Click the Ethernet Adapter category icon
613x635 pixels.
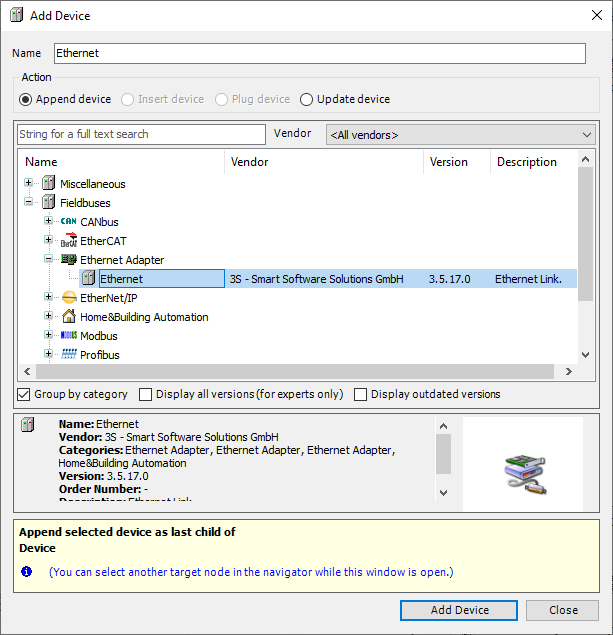click(x=68, y=260)
